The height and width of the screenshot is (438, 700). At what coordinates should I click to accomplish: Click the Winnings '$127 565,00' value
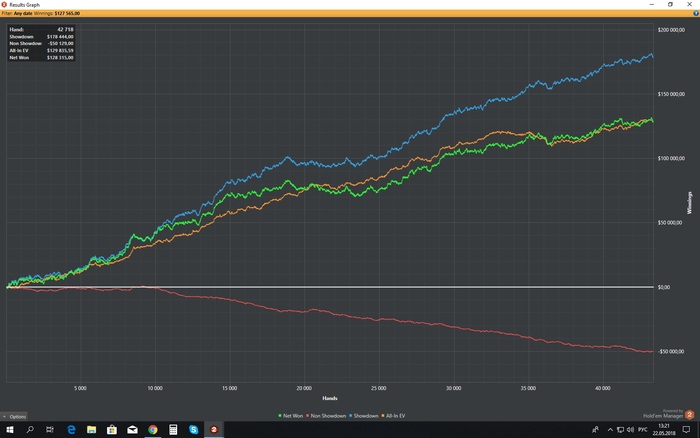67,13
